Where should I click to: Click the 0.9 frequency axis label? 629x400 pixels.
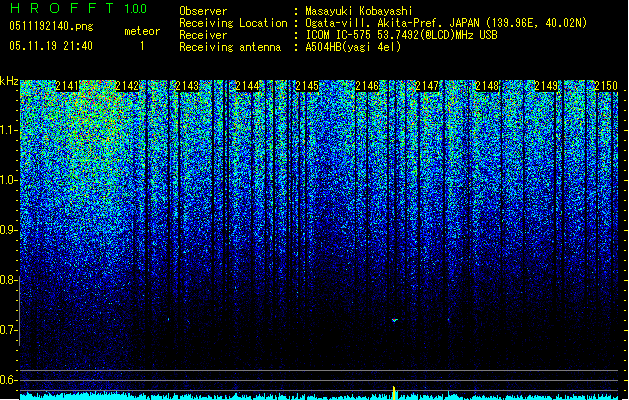8,230
